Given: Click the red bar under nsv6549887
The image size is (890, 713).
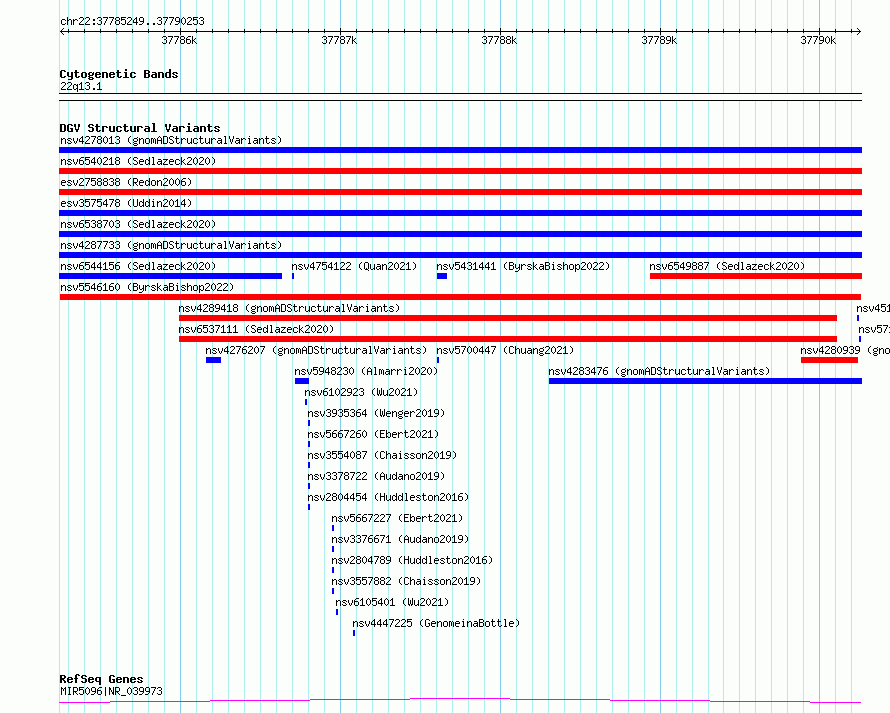Looking at the screenshot, I should 756,276.
